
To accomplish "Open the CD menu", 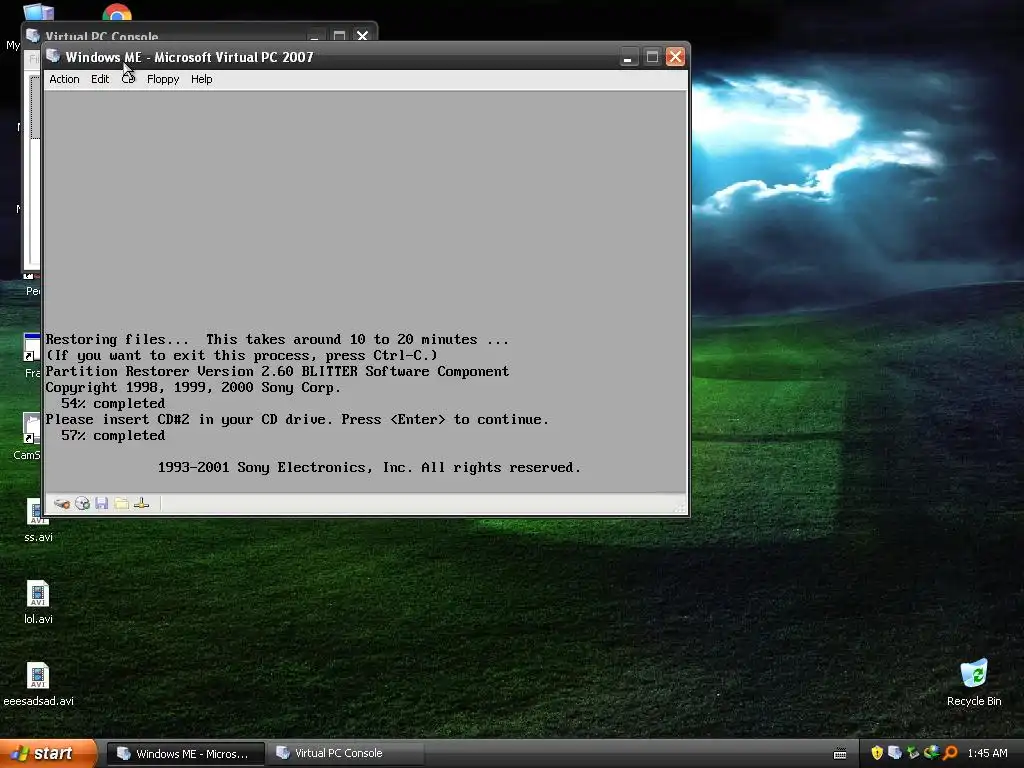I will click(129, 79).
